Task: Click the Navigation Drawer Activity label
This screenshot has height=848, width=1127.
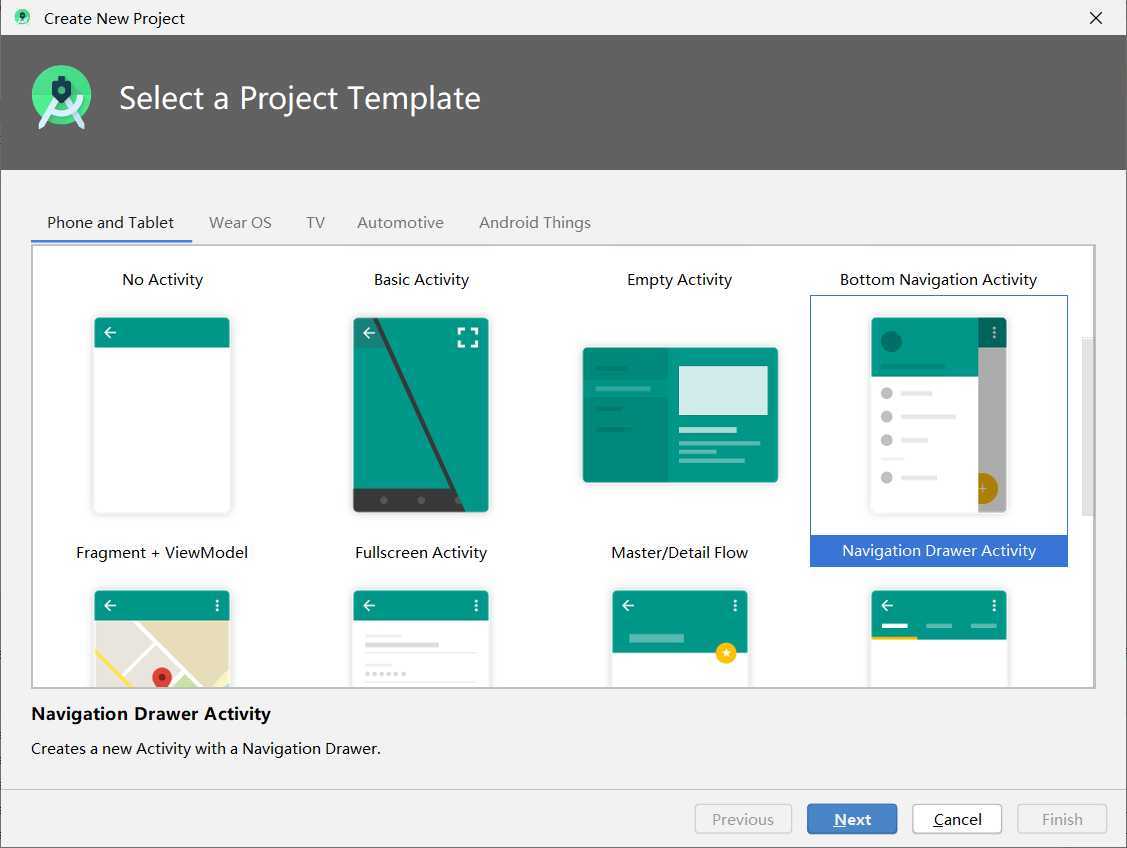Action: click(939, 550)
